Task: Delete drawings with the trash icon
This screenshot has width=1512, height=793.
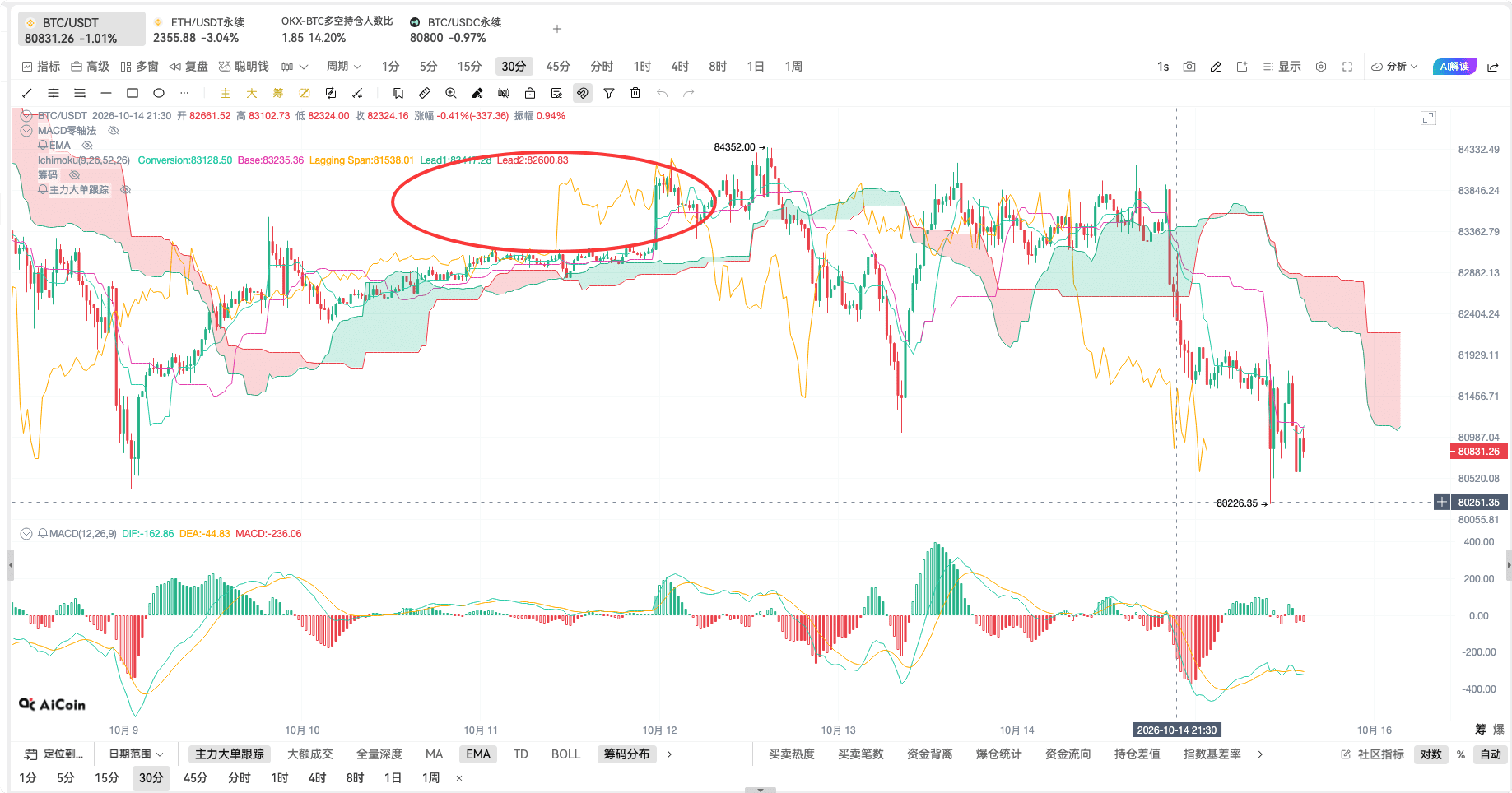Action: click(x=635, y=93)
